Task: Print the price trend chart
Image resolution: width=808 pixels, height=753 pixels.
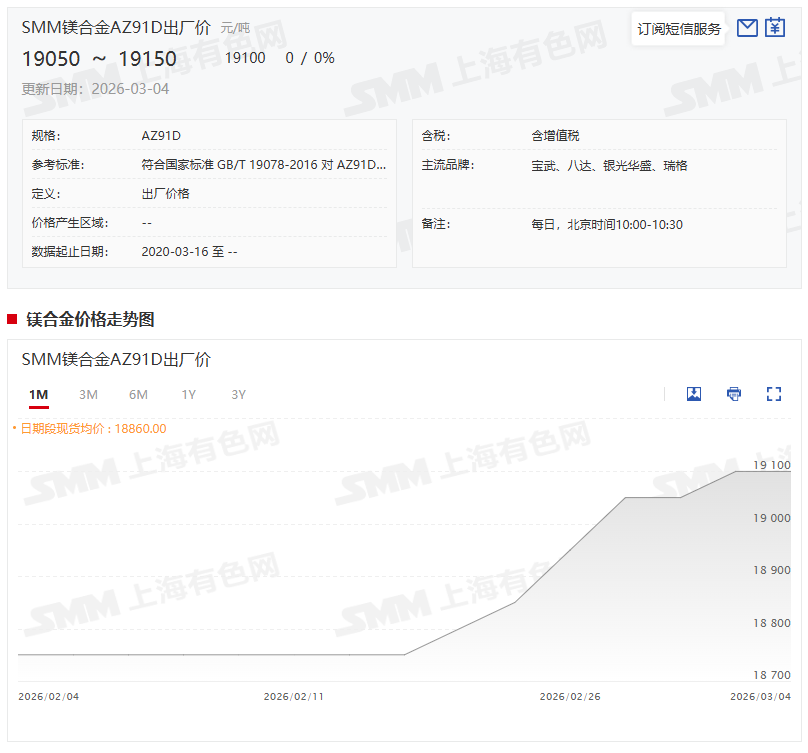Action: point(734,394)
